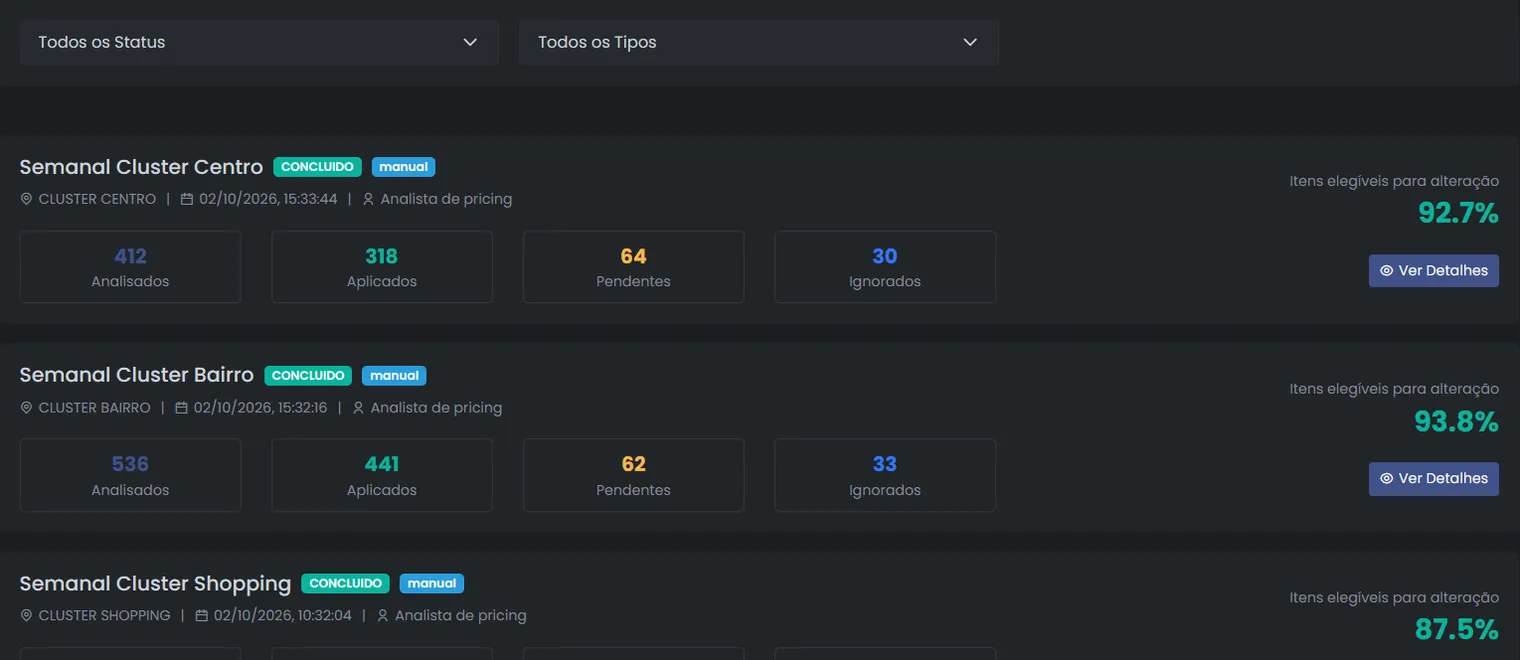Open Ver Detalhes for Semanal Cluster Centro
1520x660 pixels.
[1433, 271]
